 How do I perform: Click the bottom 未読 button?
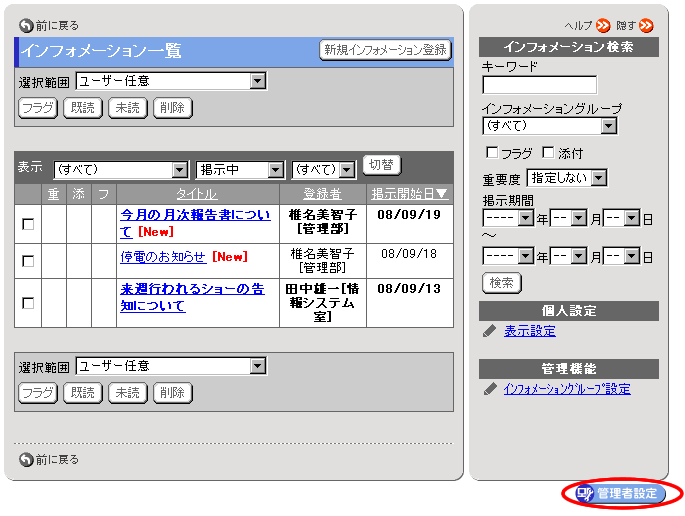click(128, 393)
